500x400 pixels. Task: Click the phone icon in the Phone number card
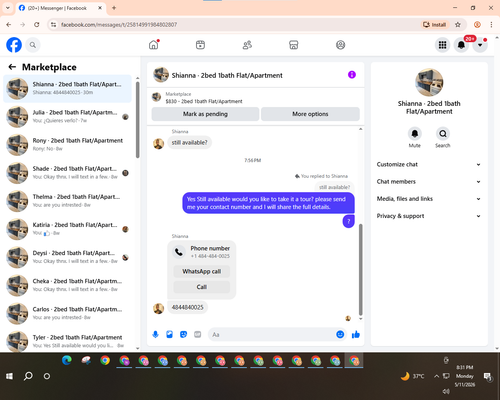coord(179,252)
